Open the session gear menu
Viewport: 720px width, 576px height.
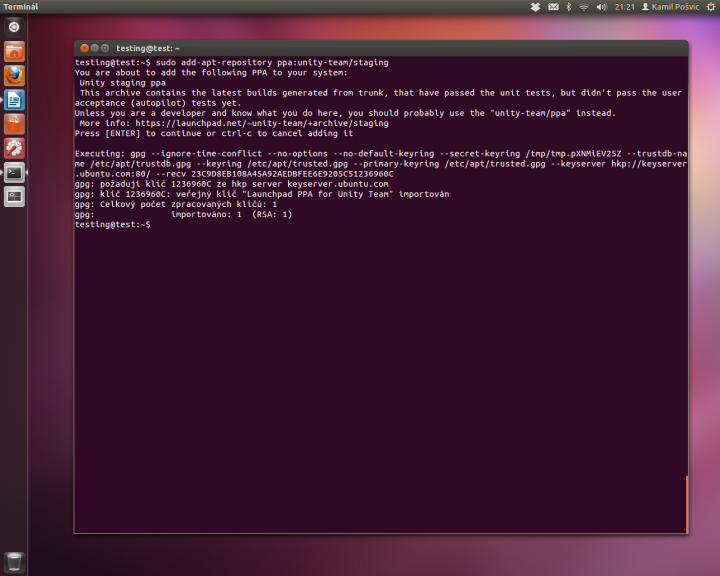[x=711, y=7]
